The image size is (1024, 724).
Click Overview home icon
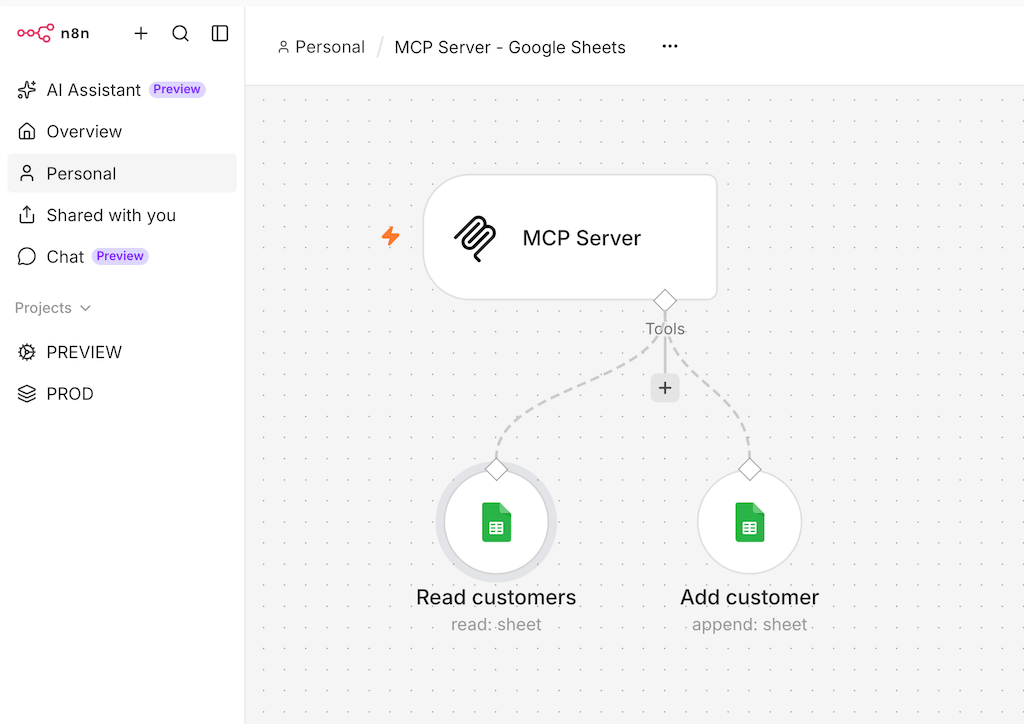[x=27, y=131]
